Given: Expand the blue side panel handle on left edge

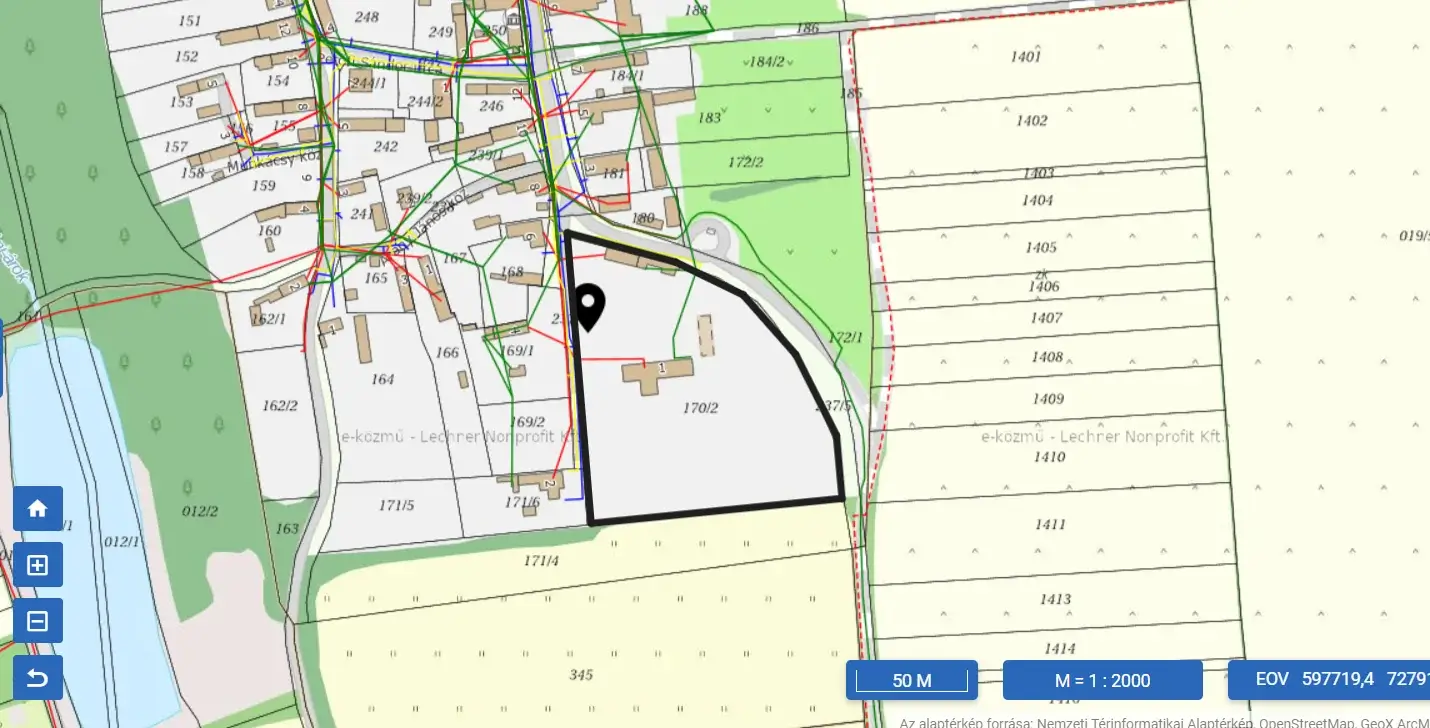Looking at the screenshot, I should 2,358.
